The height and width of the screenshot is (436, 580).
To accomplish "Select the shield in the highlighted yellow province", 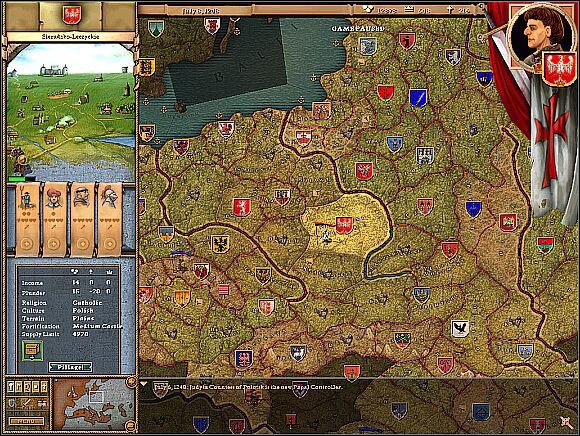I will pyautogui.click(x=344, y=226).
